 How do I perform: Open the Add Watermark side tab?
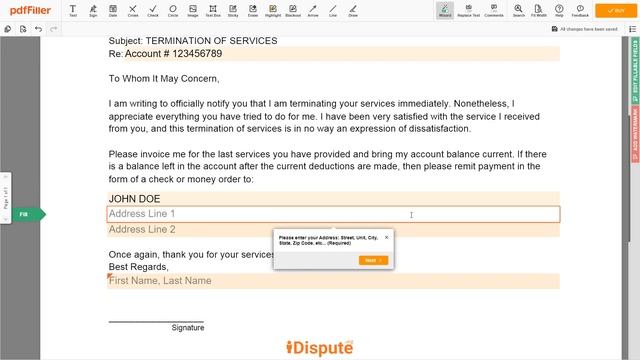point(635,134)
